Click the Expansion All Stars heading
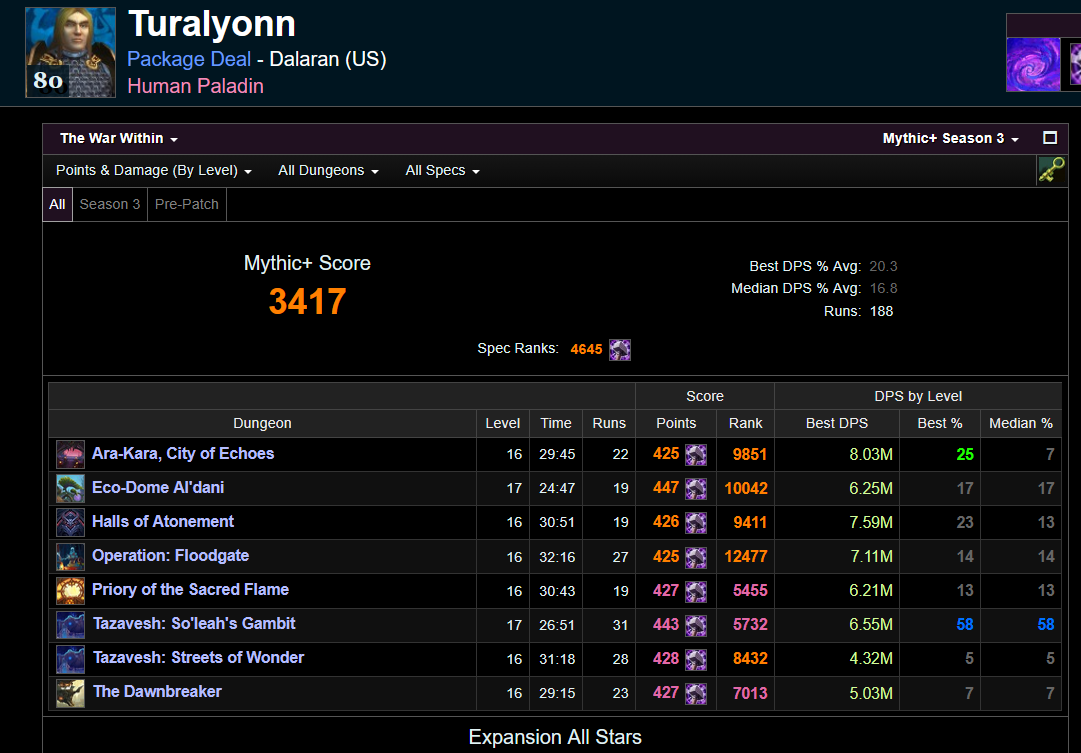The height and width of the screenshot is (753, 1081). 555,737
